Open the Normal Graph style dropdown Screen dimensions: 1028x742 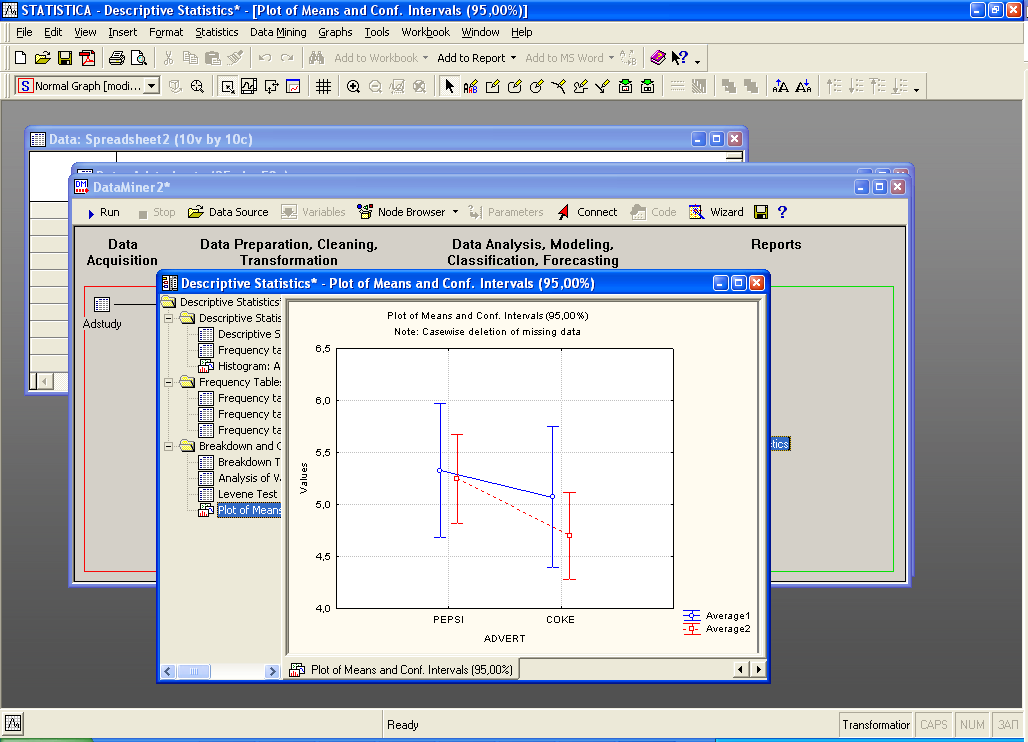coord(152,87)
